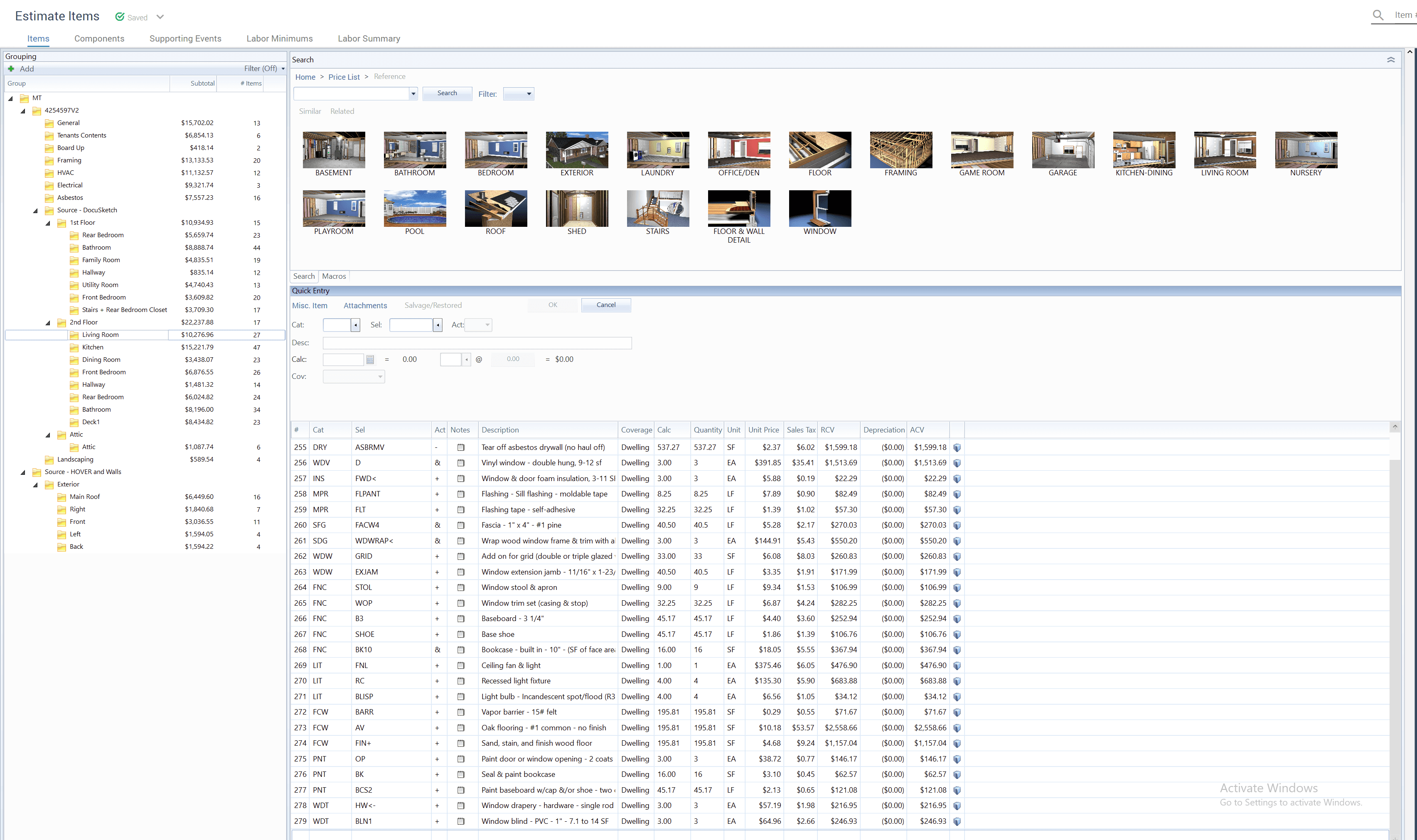Viewport: 1417px width, 840px height.
Task: Click the green Add group icon
Action: [x=11, y=69]
